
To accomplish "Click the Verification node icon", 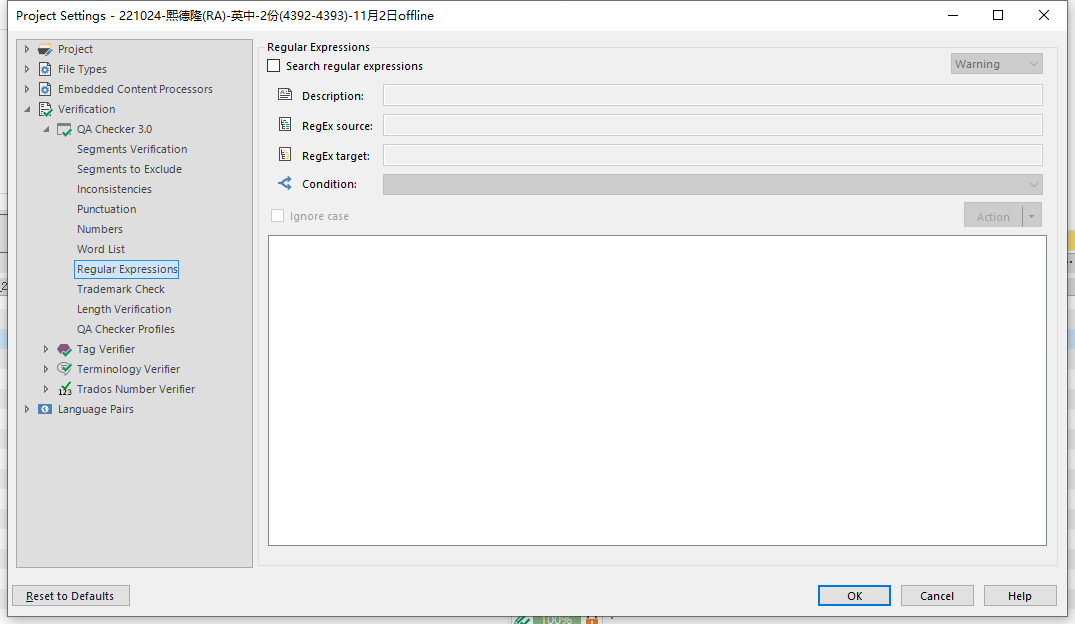I will (x=45, y=109).
